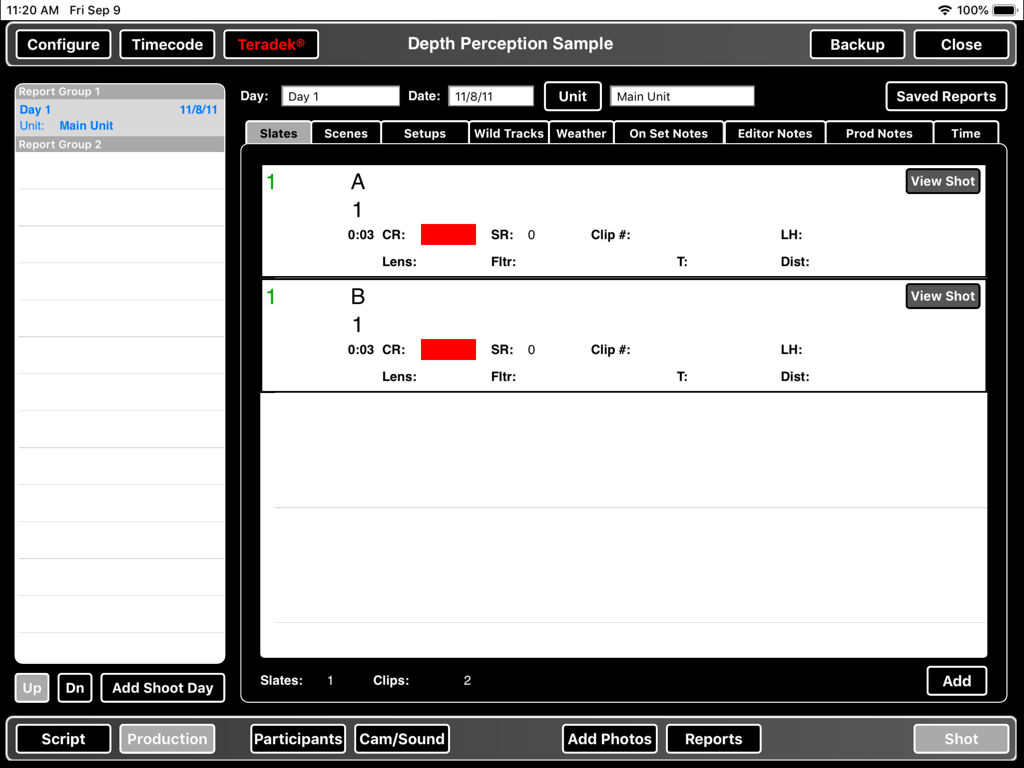This screenshot has height=768, width=1024.
Task: Click the Teradek button
Action: pyautogui.click(x=271, y=44)
